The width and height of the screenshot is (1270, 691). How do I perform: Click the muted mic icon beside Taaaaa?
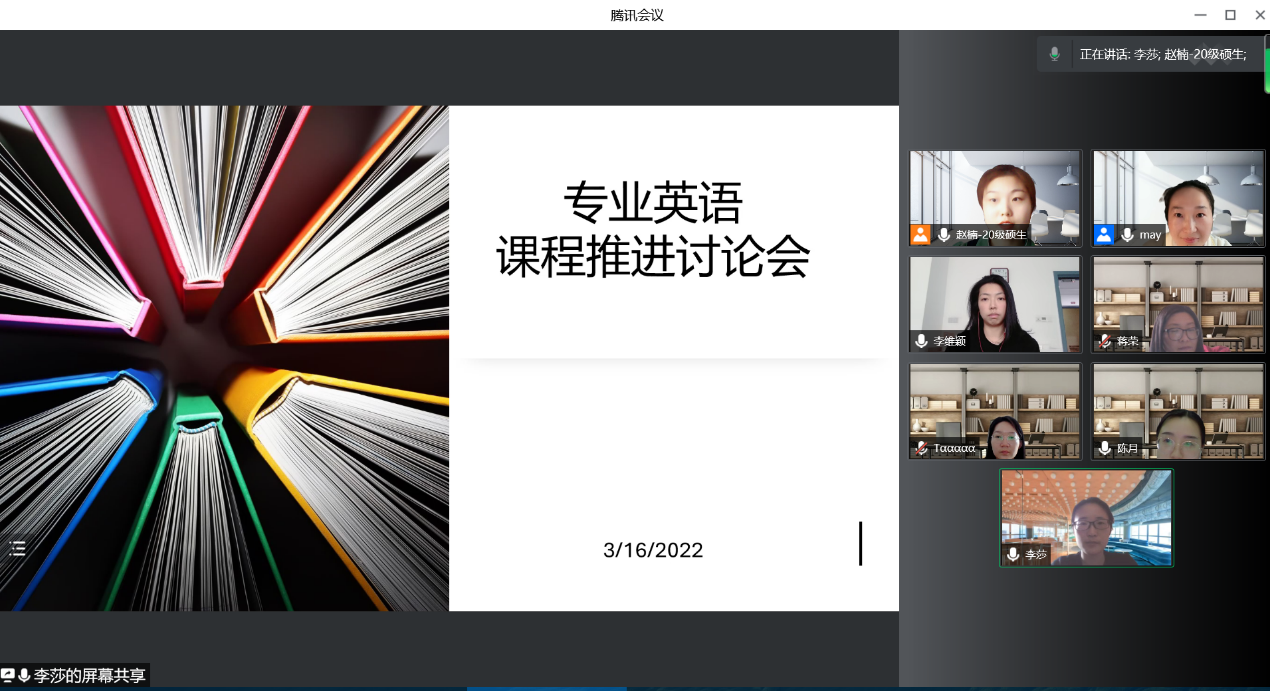pyautogui.click(x=921, y=448)
